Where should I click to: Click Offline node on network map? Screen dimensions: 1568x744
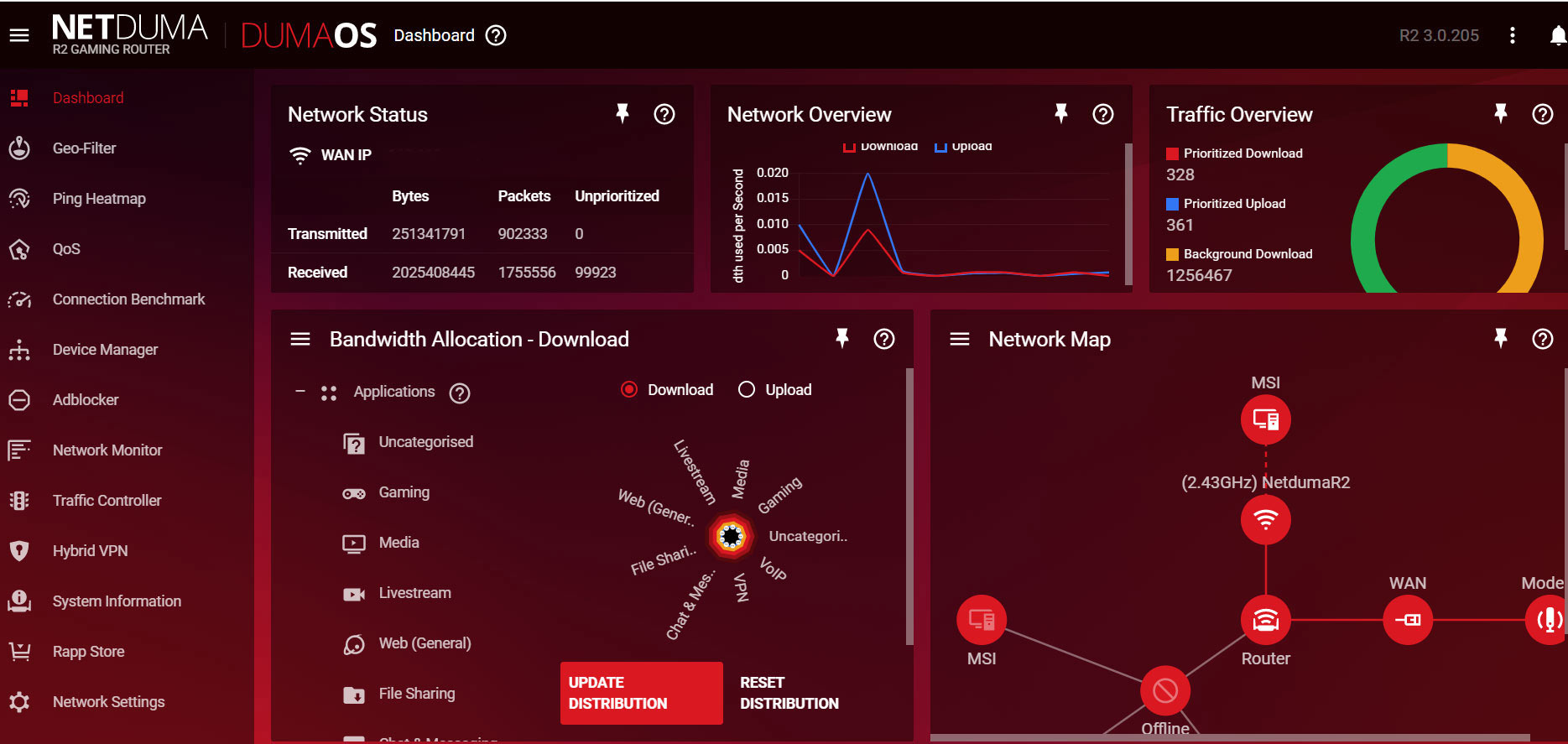pos(1165,691)
